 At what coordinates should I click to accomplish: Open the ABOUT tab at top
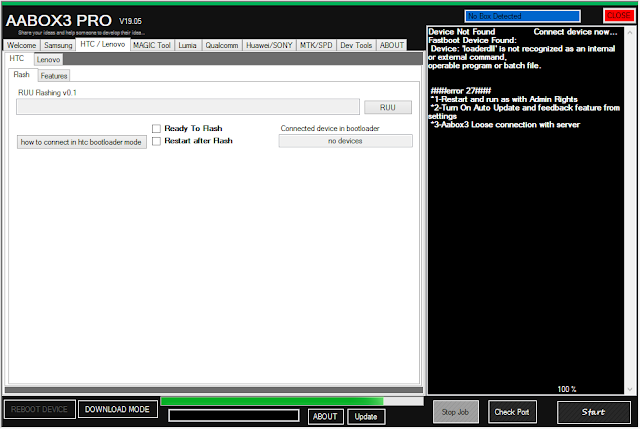pos(392,45)
